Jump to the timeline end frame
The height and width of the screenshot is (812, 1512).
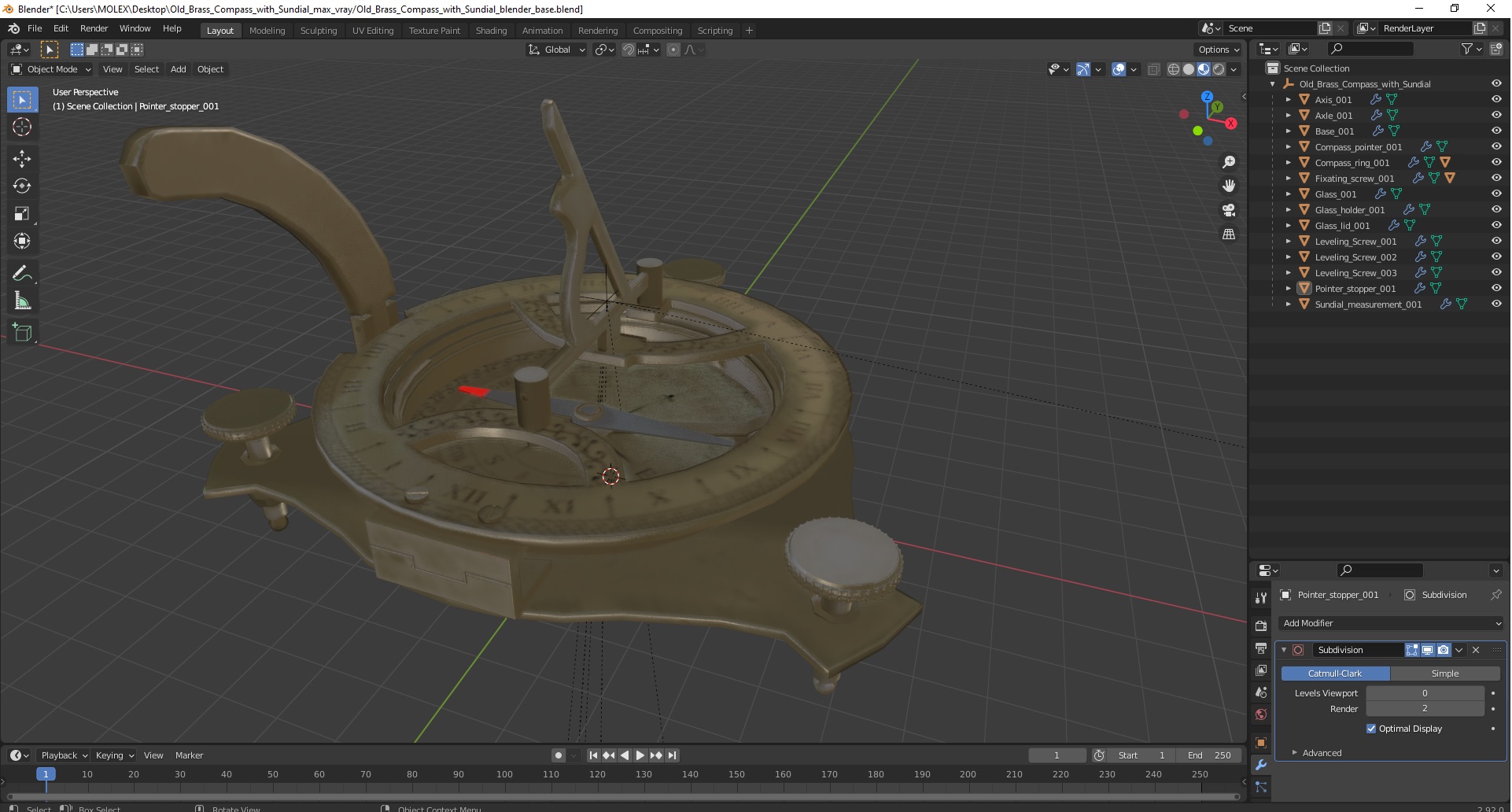673,755
